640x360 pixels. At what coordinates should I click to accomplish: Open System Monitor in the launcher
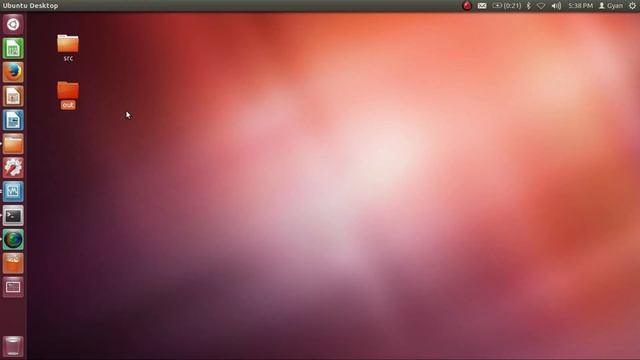pyautogui.click(x=13, y=192)
